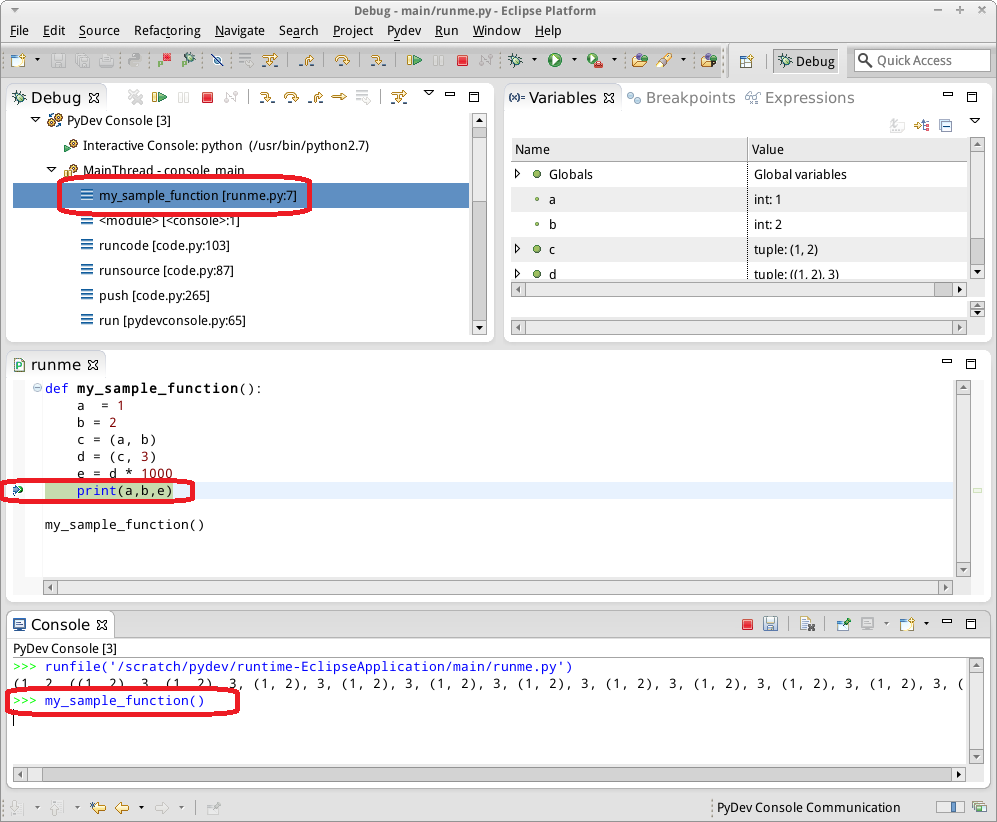Click the External Tools run icon

coord(595,60)
